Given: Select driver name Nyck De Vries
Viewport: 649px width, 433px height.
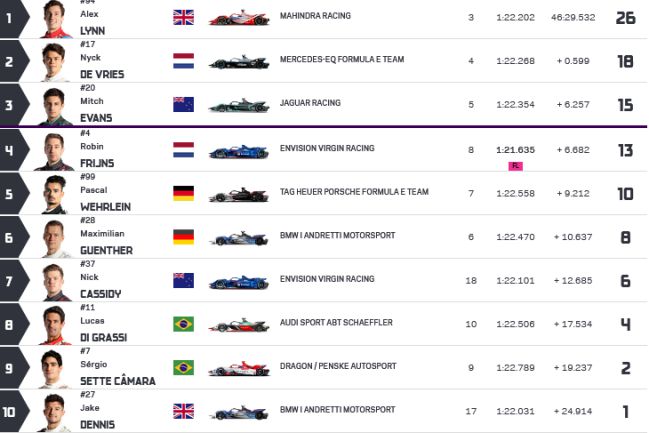Looking at the screenshot, I should click(x=102, y=66).
